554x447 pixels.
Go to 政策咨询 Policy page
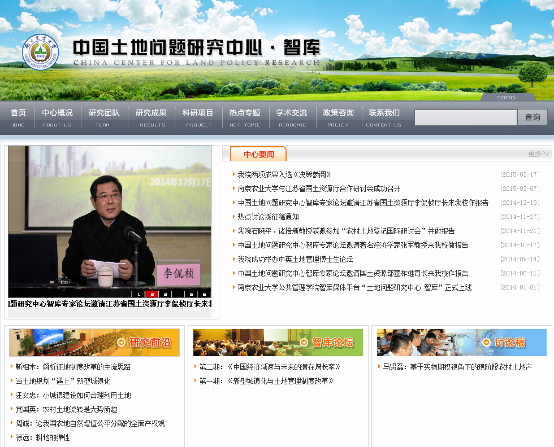pos(338,117)
